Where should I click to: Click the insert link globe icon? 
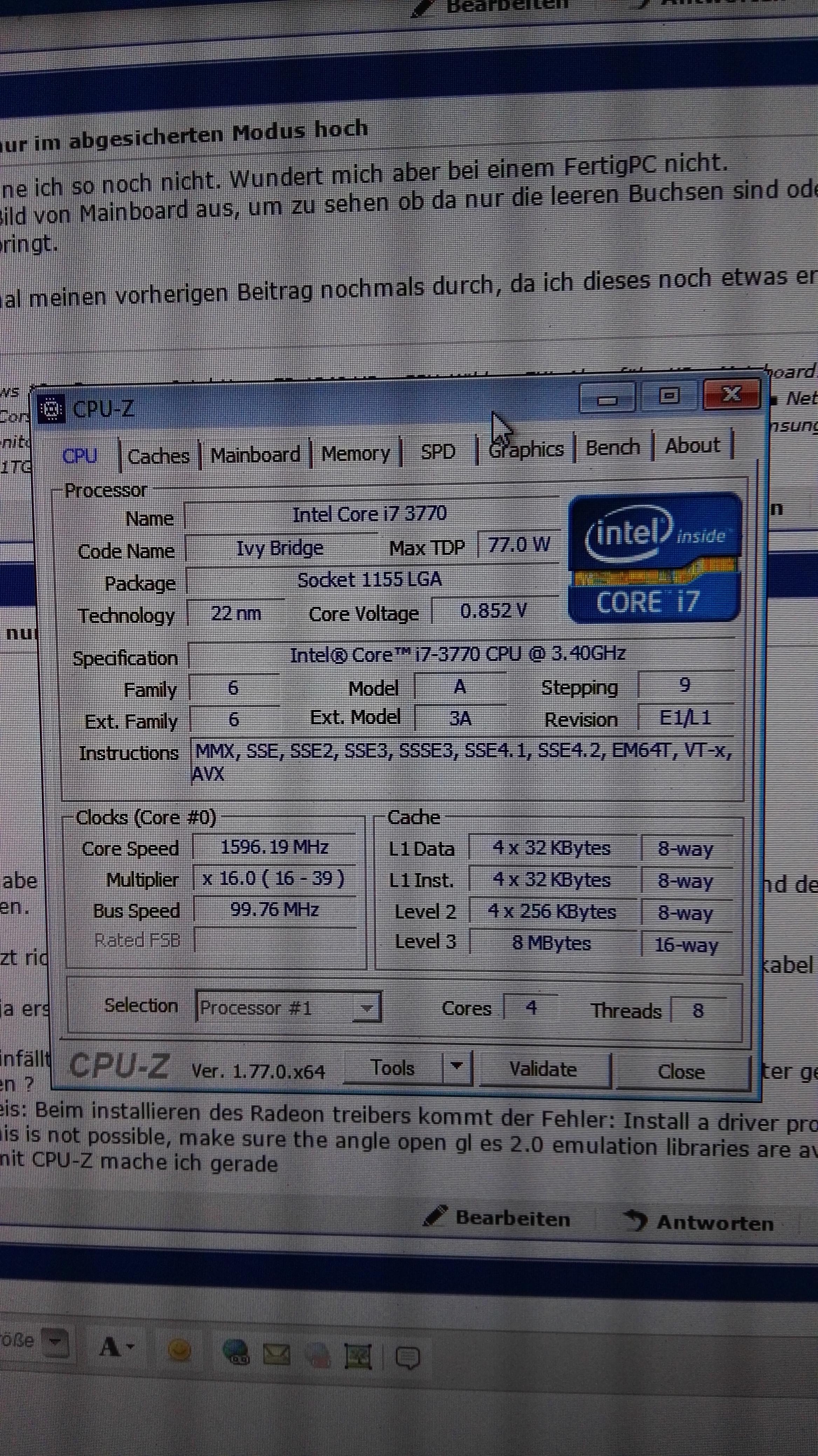click(236, 1353)
